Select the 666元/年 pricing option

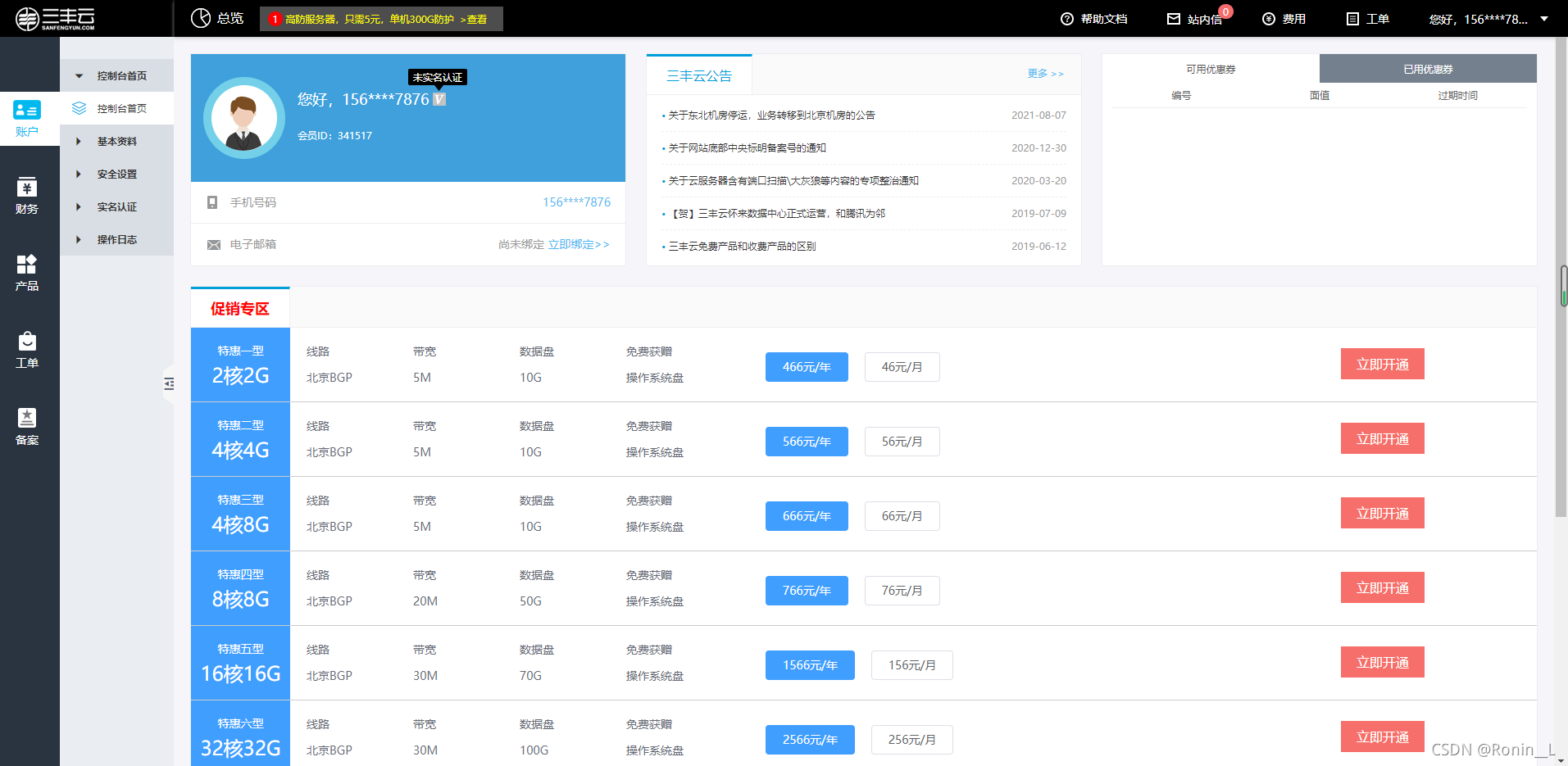tap(807, 516)
